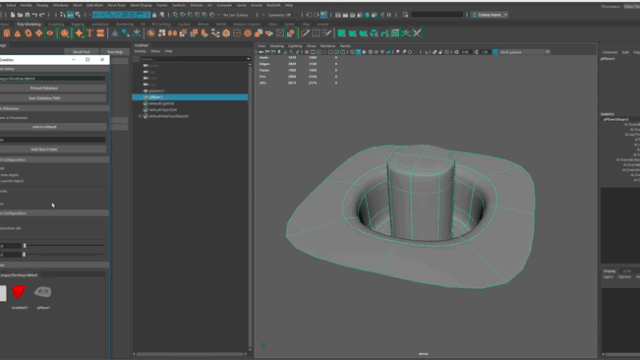
Task: Toggle the selection lock padlock icon
Action: click(x=154, y=15)
